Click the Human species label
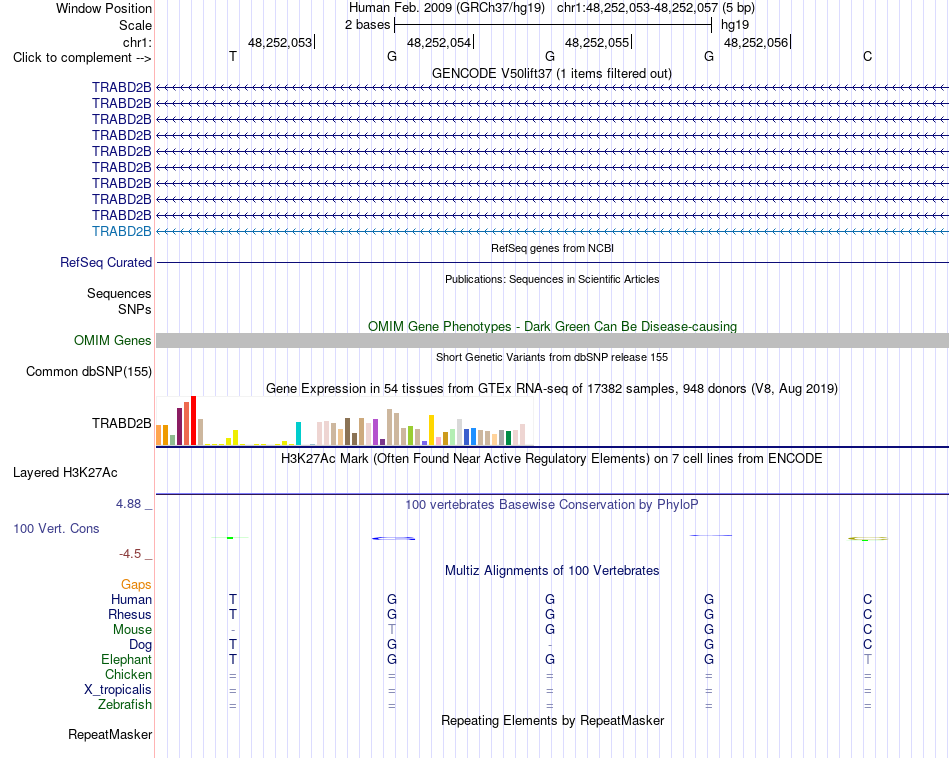Viewport: 950px width, 758px height. (131, 599)
